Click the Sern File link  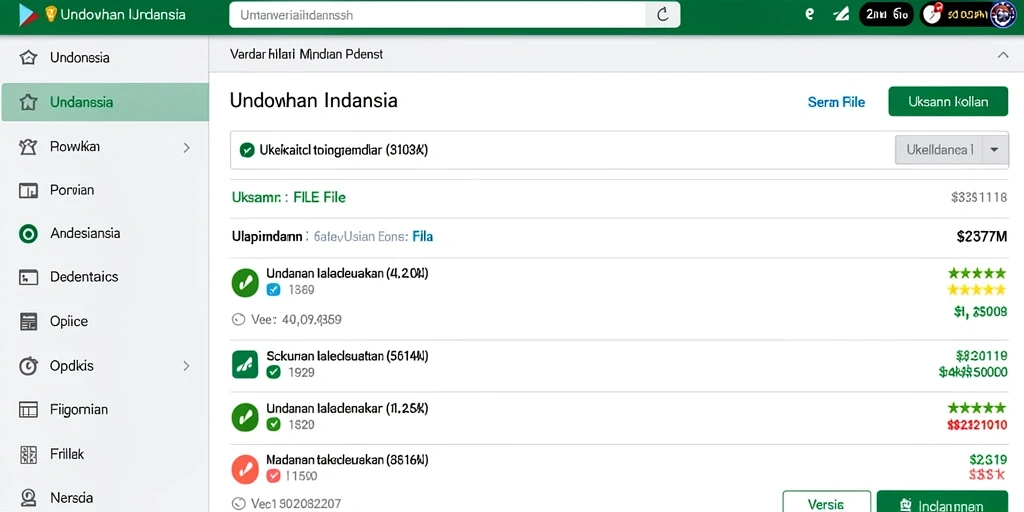tap(836, 102)
